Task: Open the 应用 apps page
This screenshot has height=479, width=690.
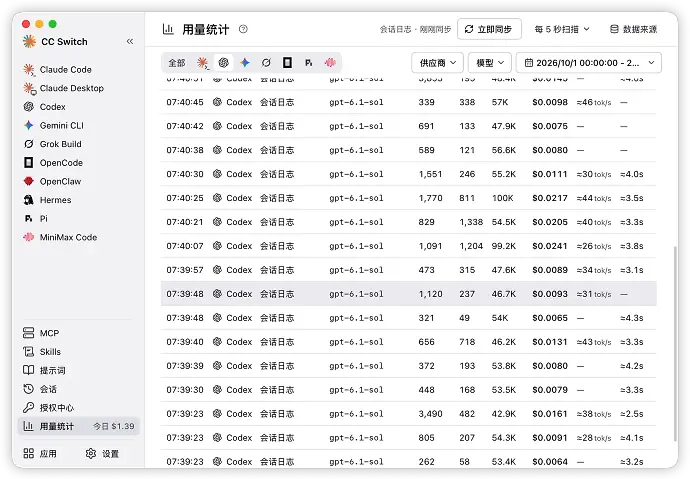Action: click(40, 453)
